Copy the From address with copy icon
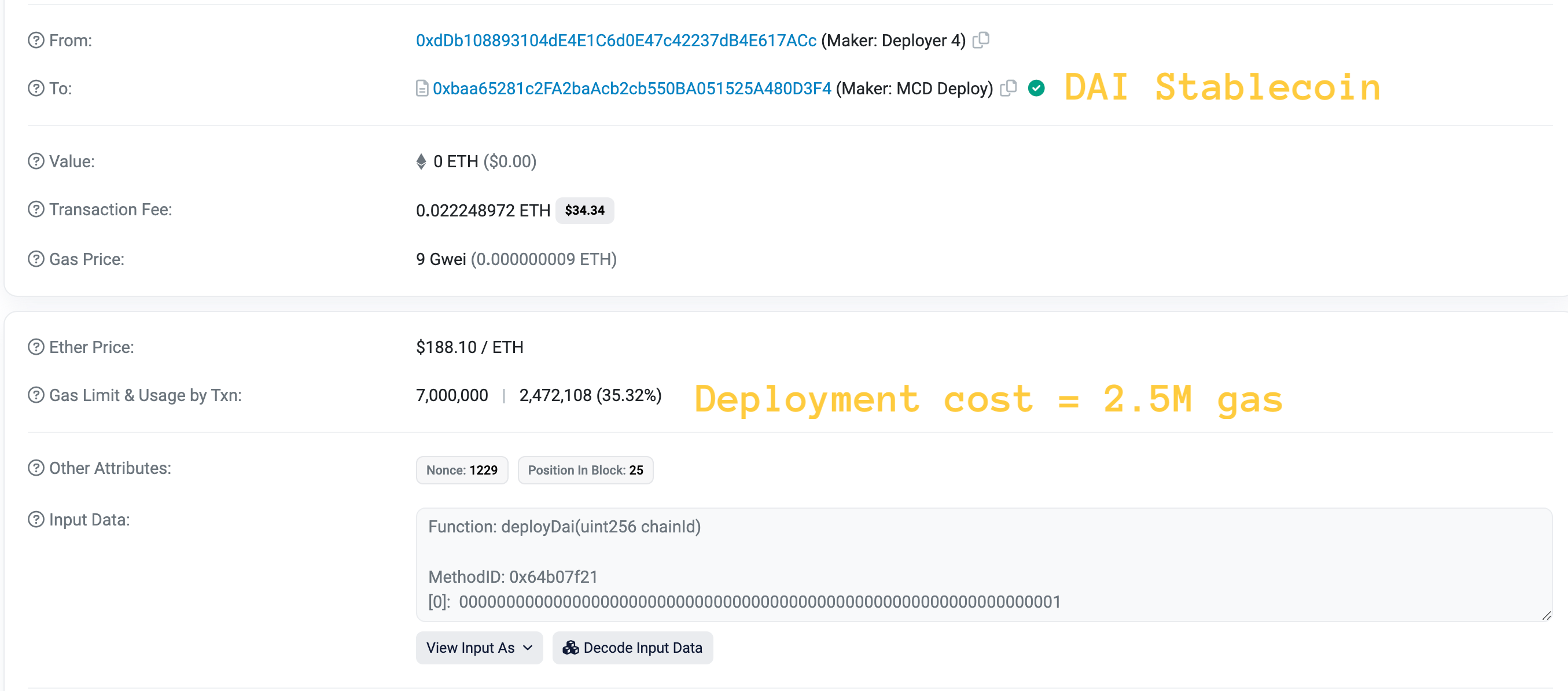The width and height of the screenshot is (1568, 691). [x=981, y=40]
